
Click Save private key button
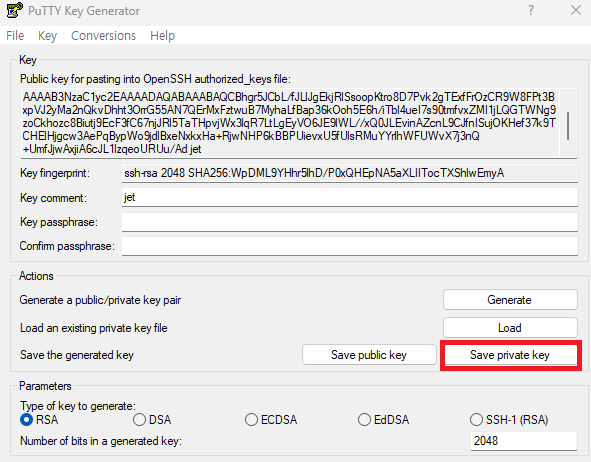[510, 355]
